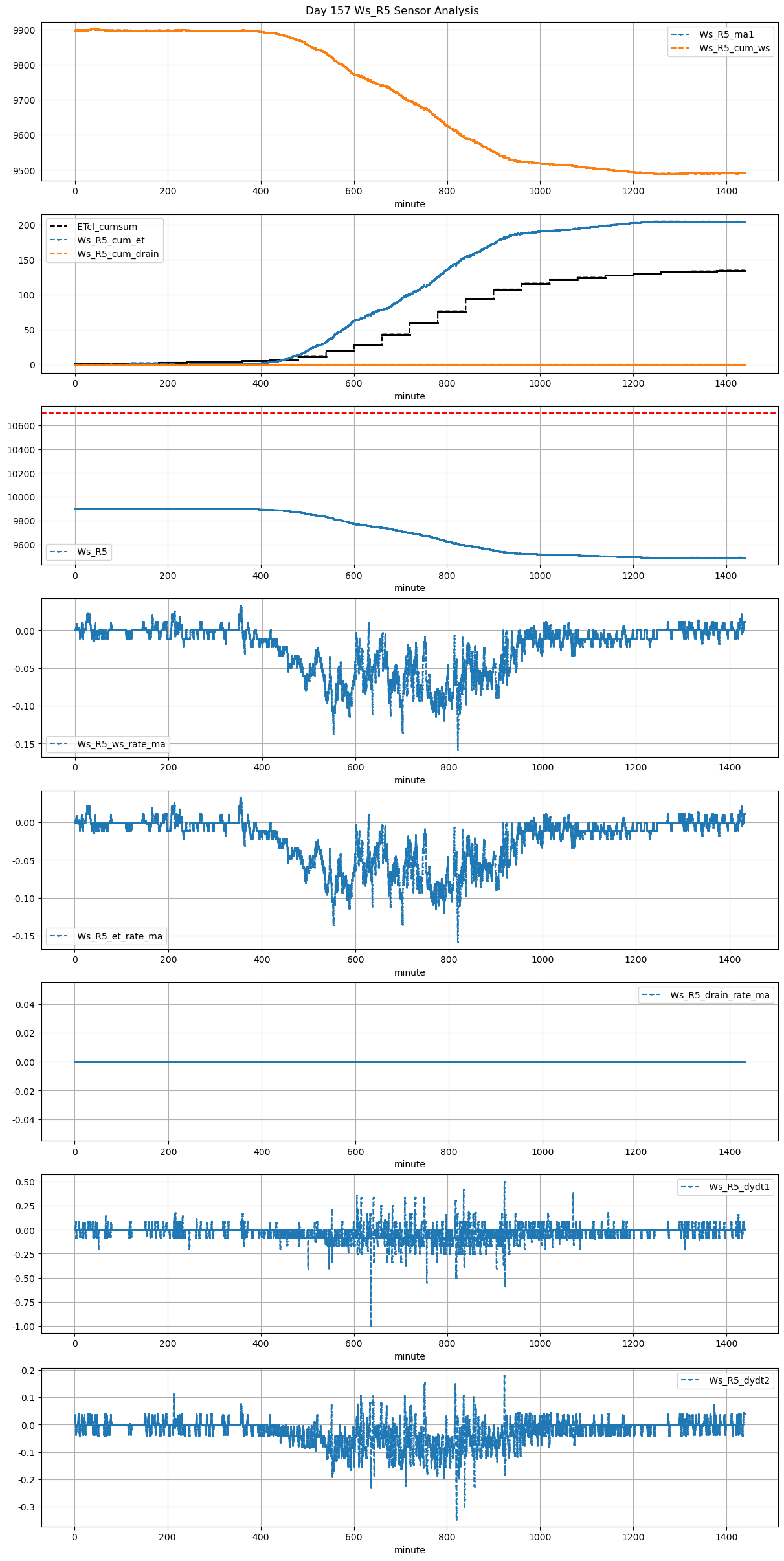Screen dimensions: 784x1561
Task: Select the 10600 y-axis tick label
Action: [21, 426]
